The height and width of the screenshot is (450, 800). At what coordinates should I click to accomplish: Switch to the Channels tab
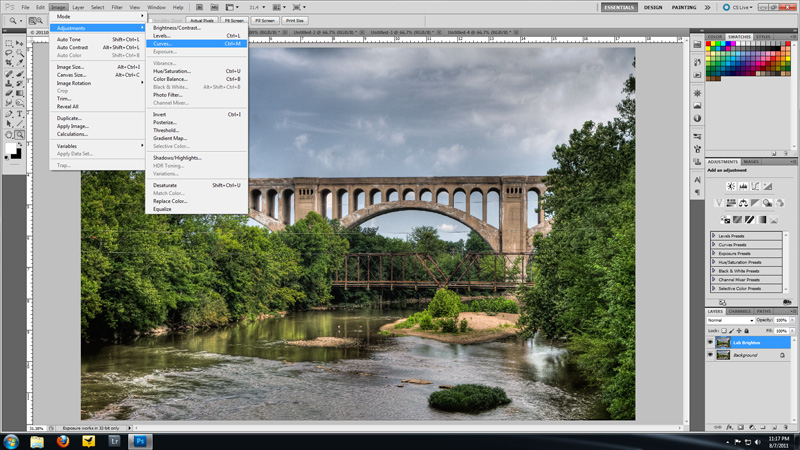[x=739, y=311]
